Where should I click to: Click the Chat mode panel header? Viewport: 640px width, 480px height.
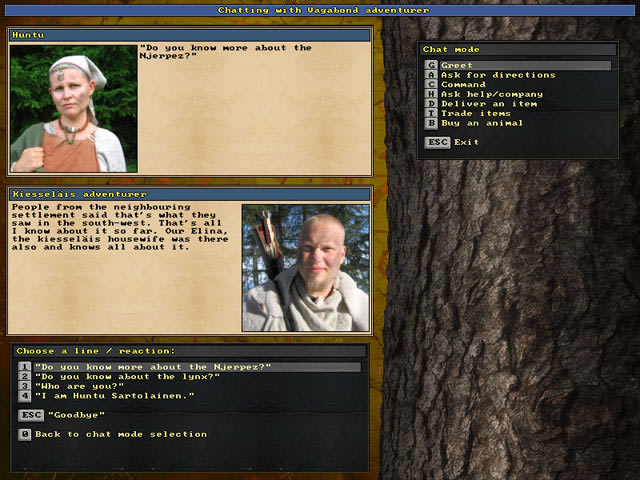(516, 49)
